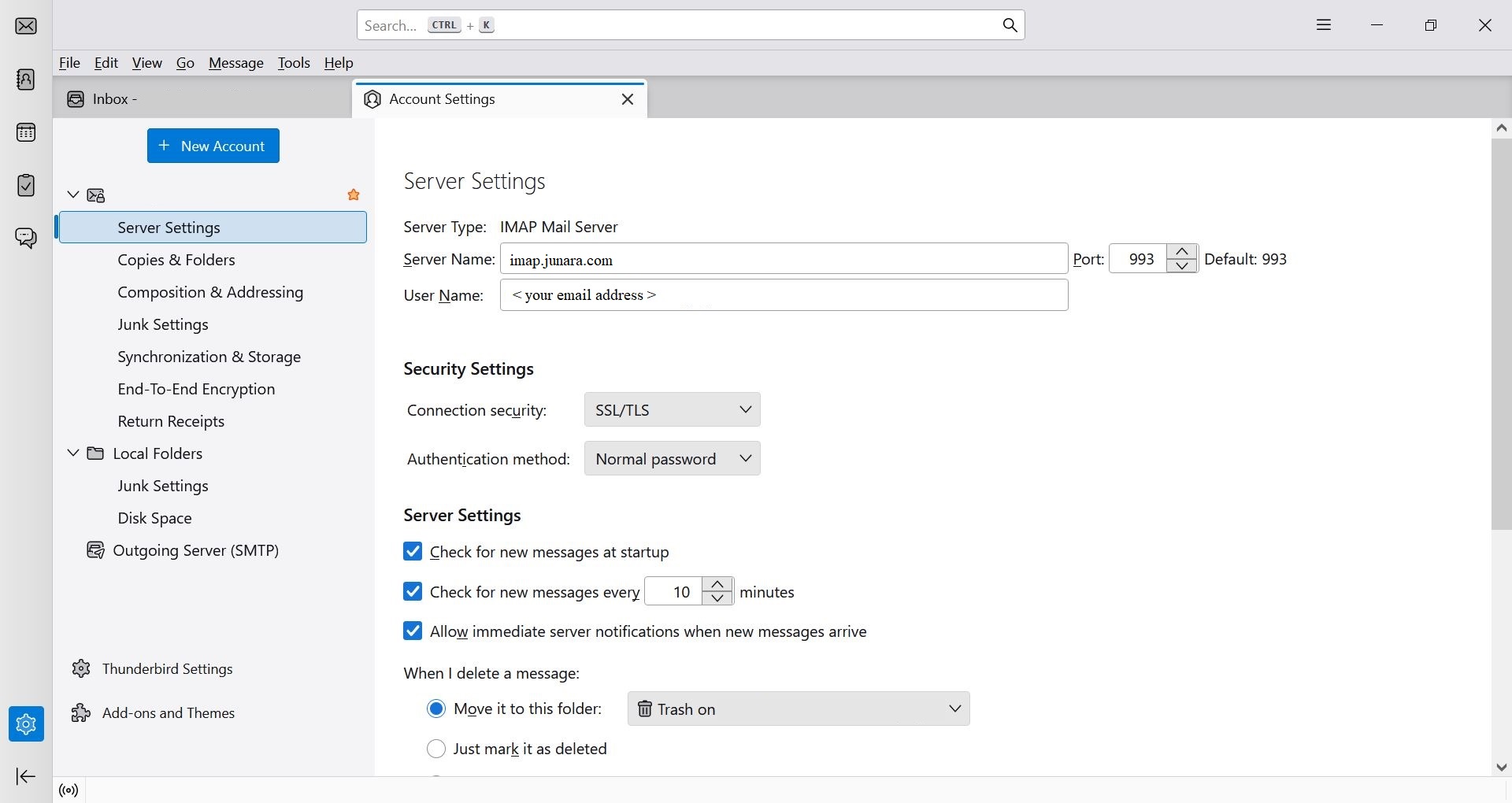The height and width of the screenshot is (803, 1512).
Task: Open the File menu
Action: click(x=69, y=63)
